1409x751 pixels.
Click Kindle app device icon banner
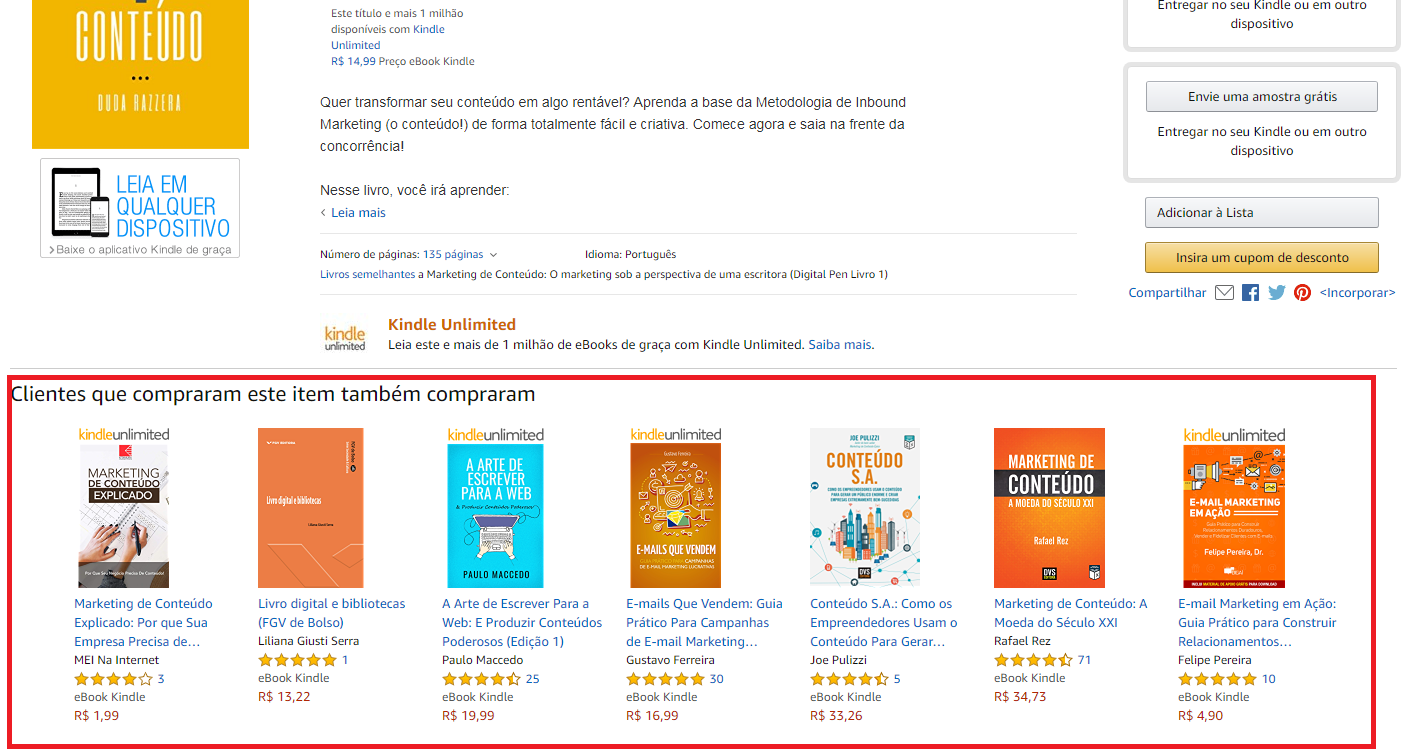(140, 208)
